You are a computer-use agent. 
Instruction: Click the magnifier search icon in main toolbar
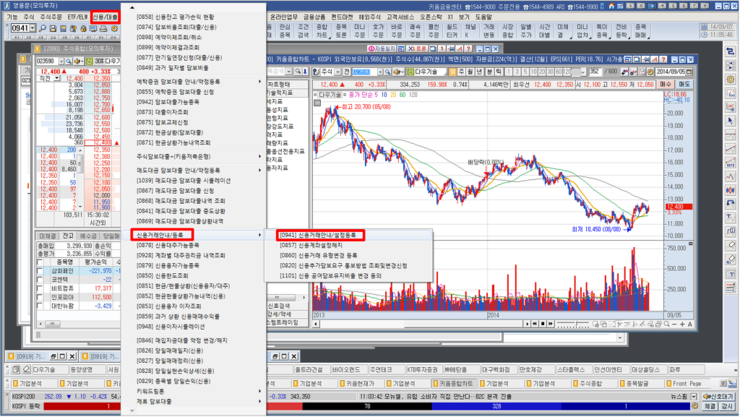pyautogui.click(x=42, y=29)
